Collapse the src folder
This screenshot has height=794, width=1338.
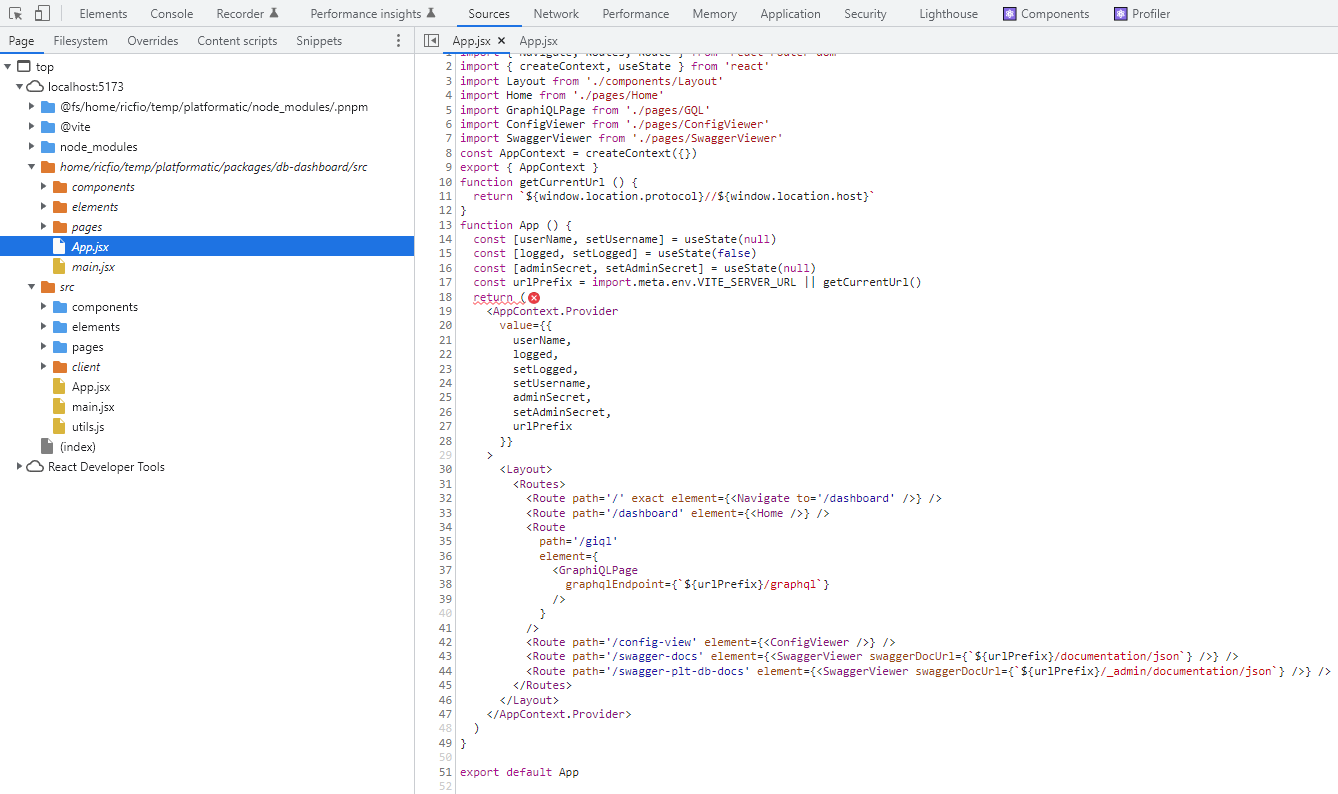point(31,286)
